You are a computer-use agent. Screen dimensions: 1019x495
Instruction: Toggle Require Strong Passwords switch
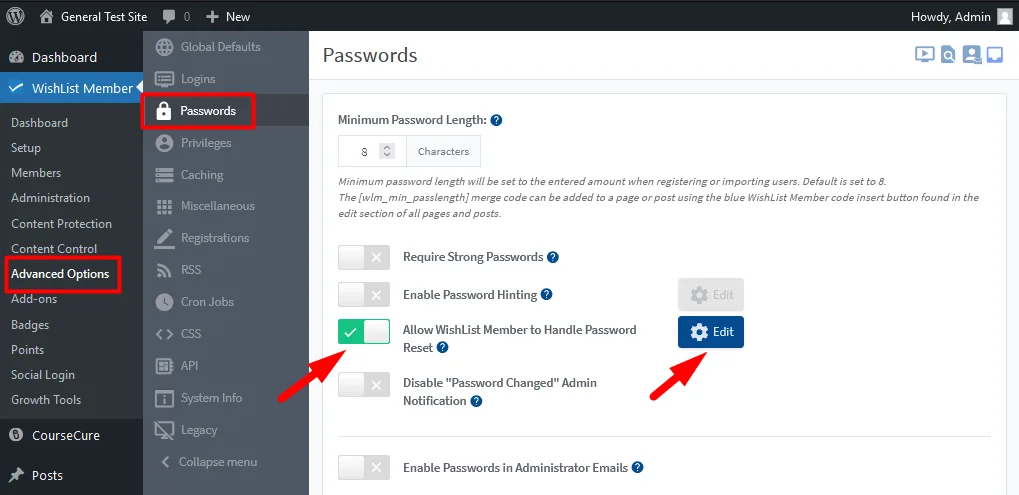[364, 257]
